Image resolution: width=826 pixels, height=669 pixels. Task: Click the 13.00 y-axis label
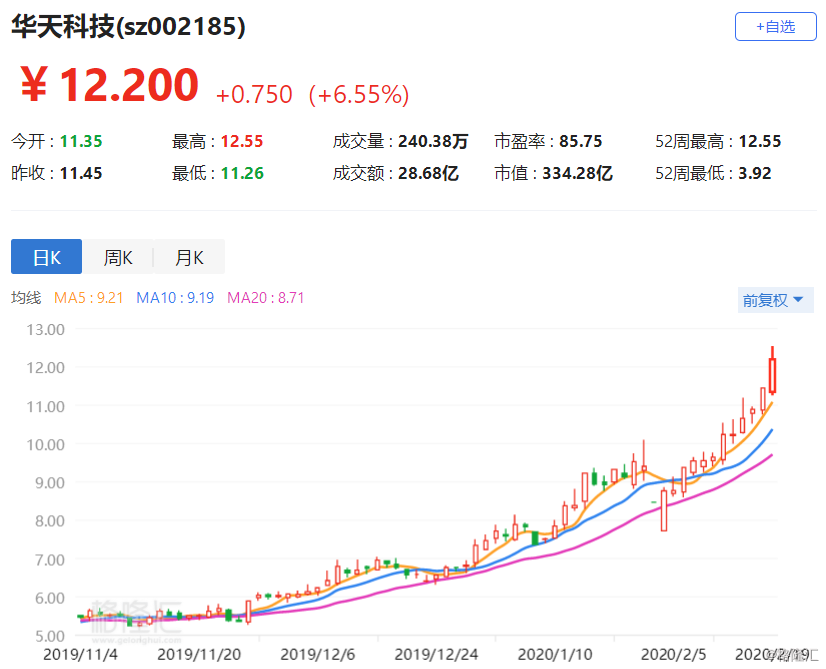pos(46,330)
